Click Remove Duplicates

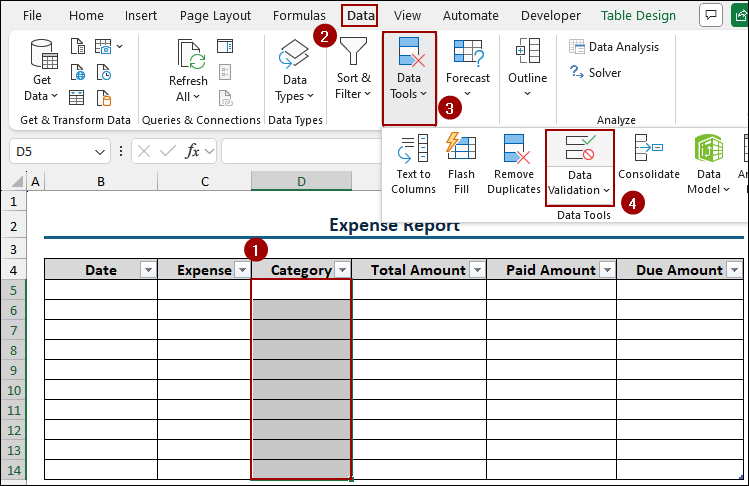point(514,164)
